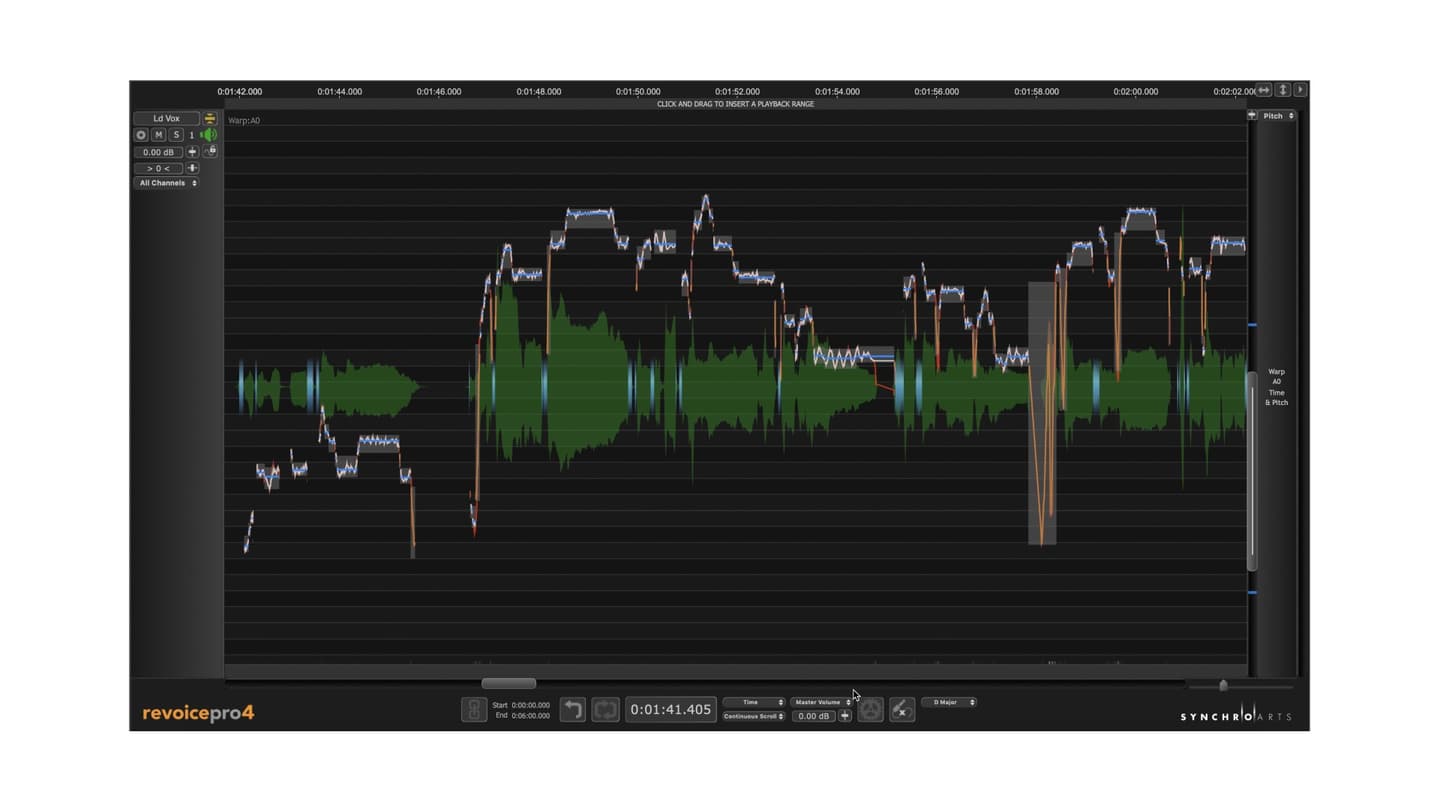Click the return-to-start arrow button
This screenshot has width=1440, height=810.
(572, 710)
